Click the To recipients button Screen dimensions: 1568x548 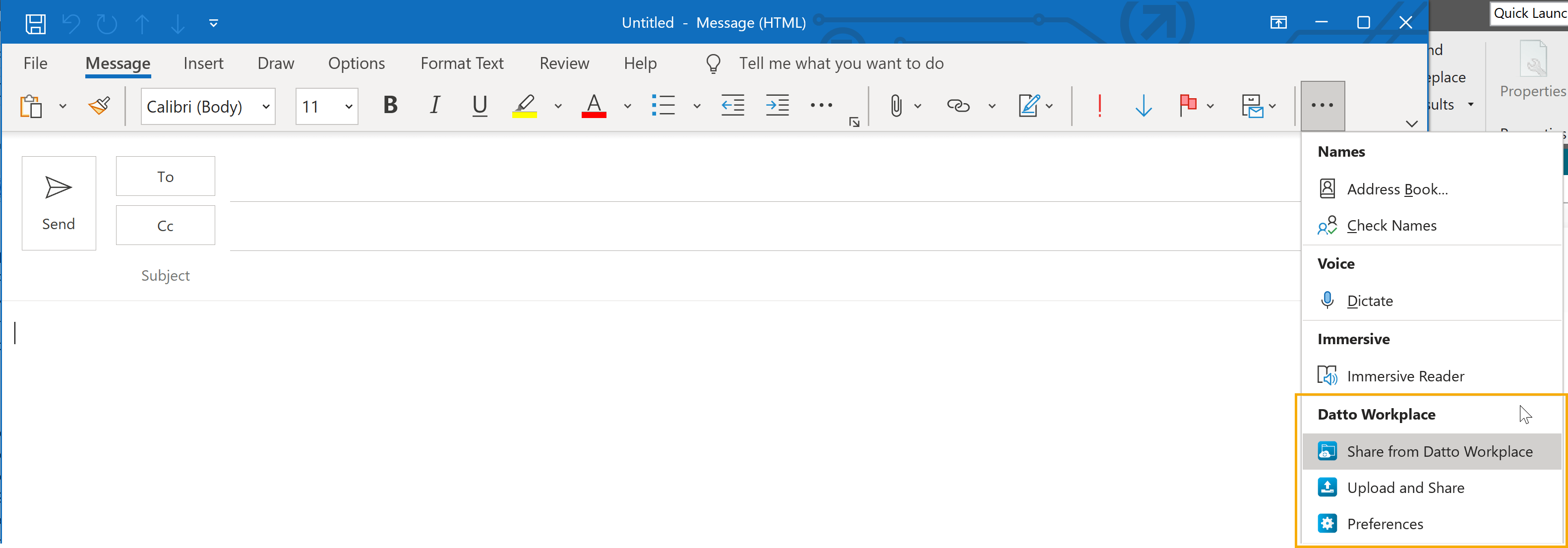coord(165,177)
